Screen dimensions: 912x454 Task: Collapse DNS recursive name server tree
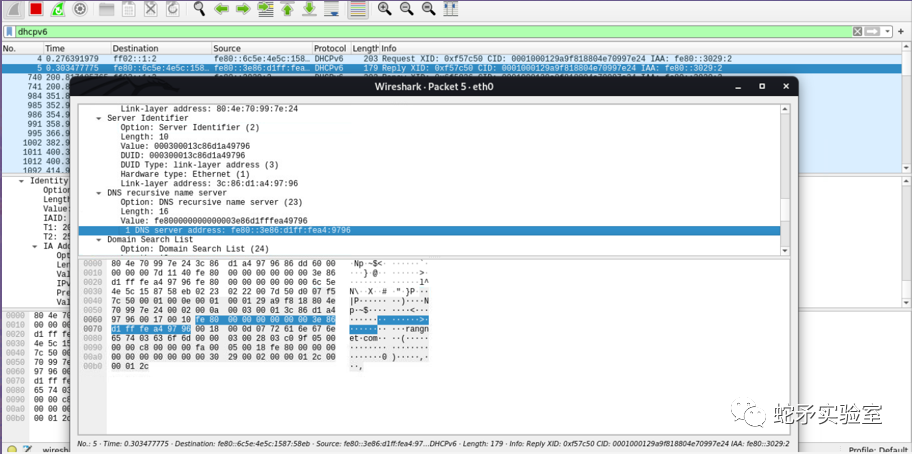(99, 193)
